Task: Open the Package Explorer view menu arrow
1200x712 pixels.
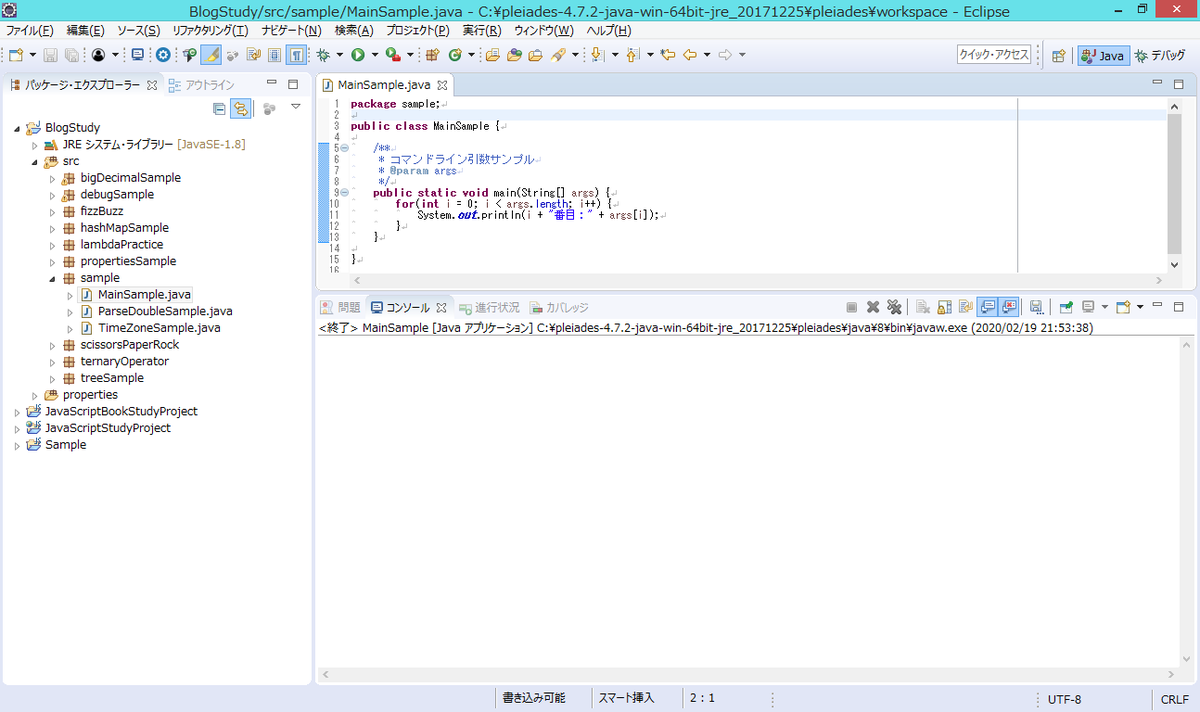Action: (x=295, y=107)
